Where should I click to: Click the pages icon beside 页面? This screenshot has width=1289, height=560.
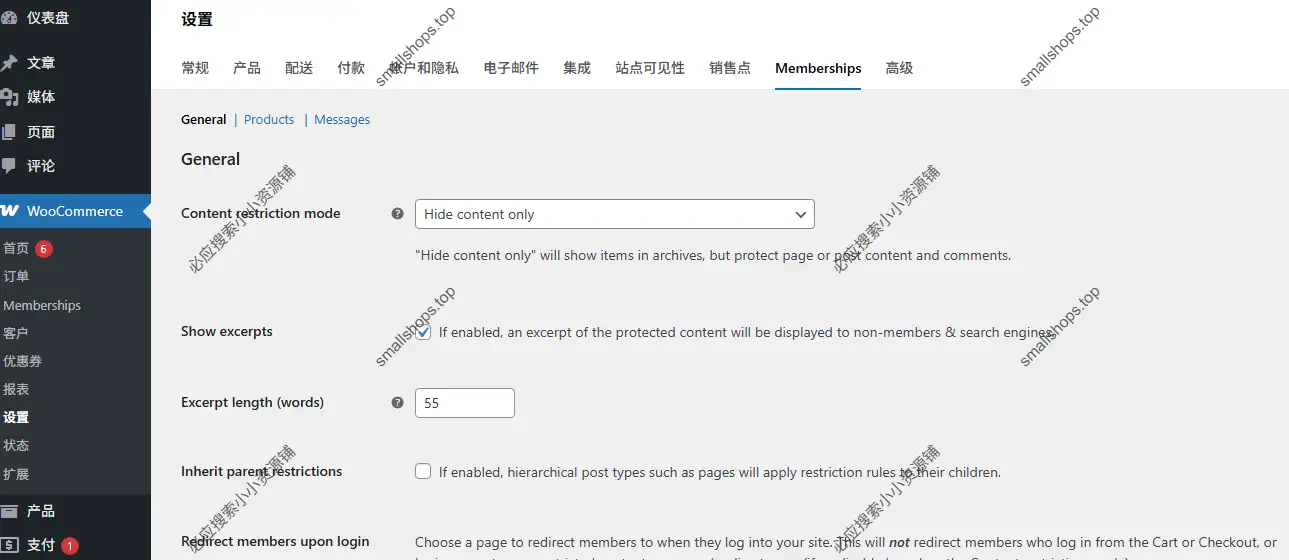(x=9, y=132)
